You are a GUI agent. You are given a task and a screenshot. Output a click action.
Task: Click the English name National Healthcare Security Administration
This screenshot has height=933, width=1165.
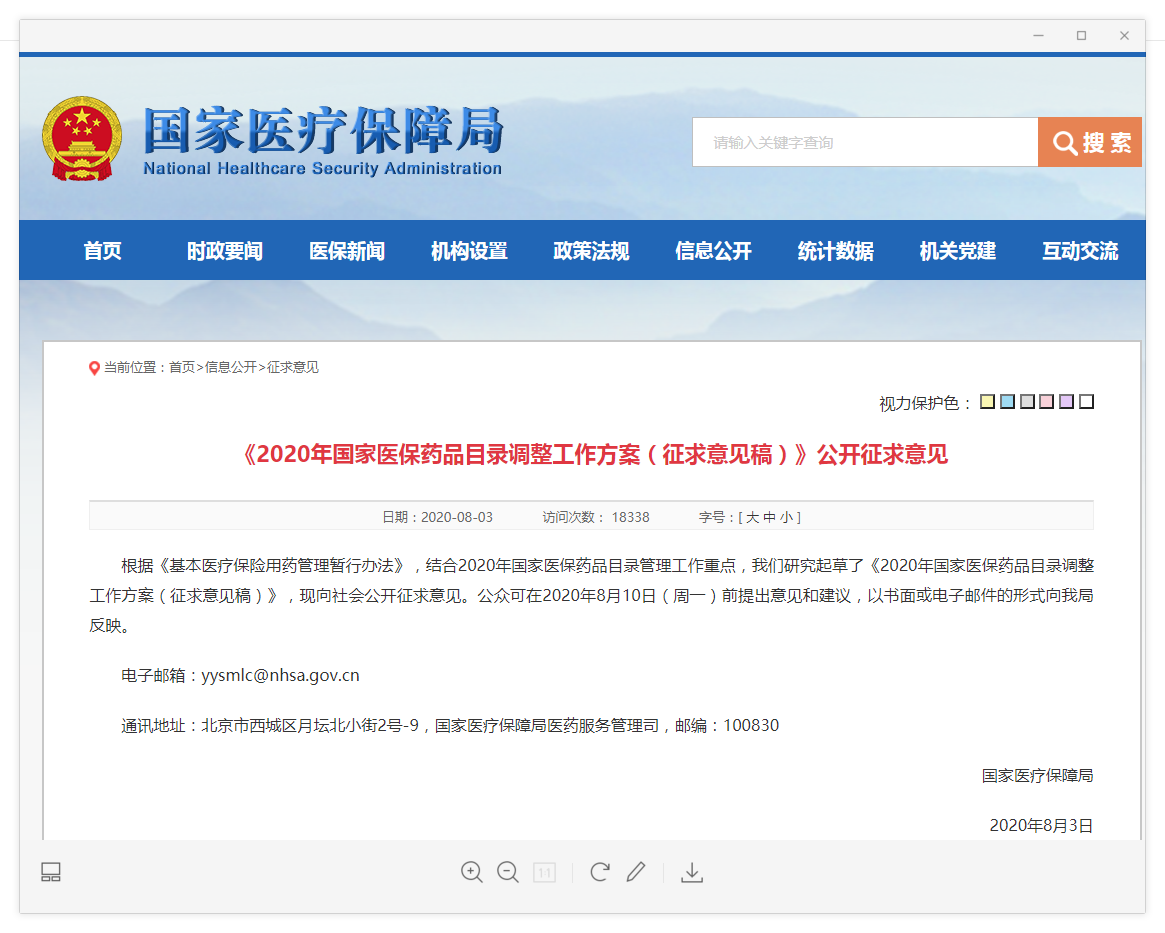[x=322, y=169]
